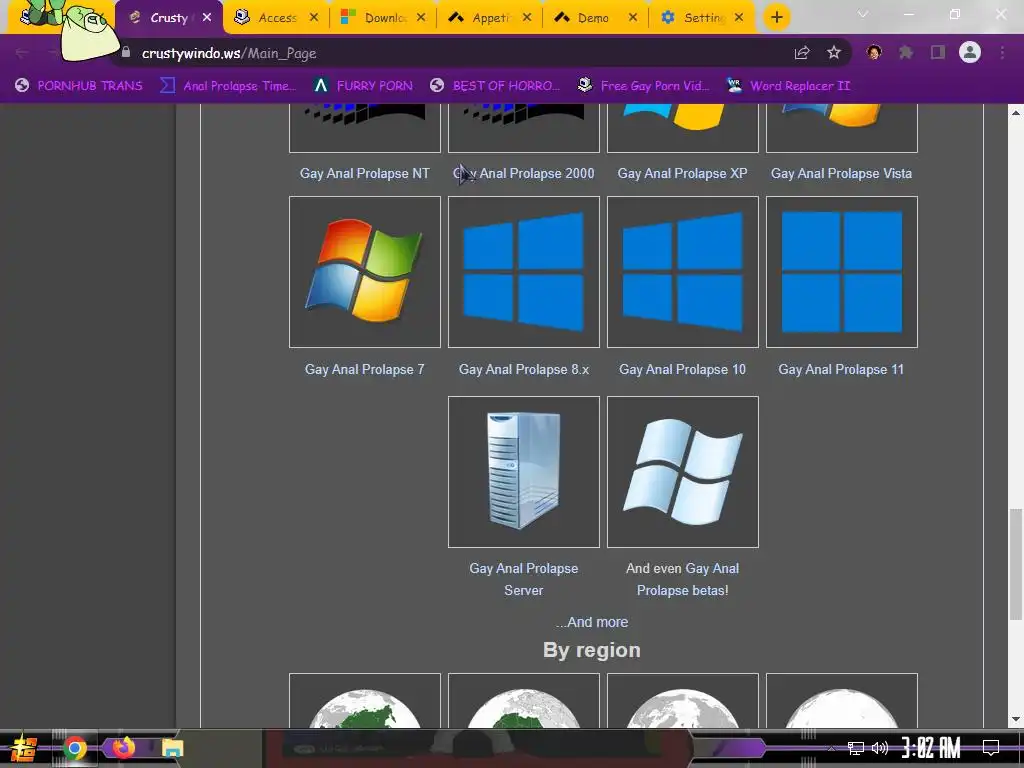This screenshot has height=768, width=1024.
Task: Open the Windows 7 logo thumbnail
Action: pyautogui.click(x=364, y=272)
